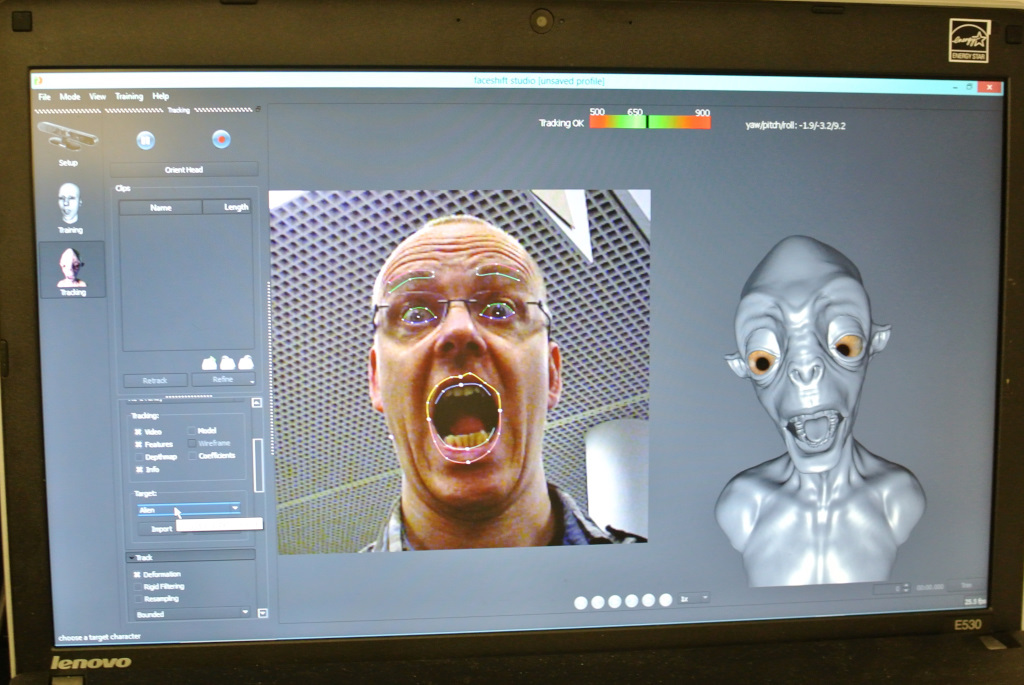Viewport: 1024px width, 685px height.
Task: Switch to the Training mode head icon
Action: tap(70, 208)
